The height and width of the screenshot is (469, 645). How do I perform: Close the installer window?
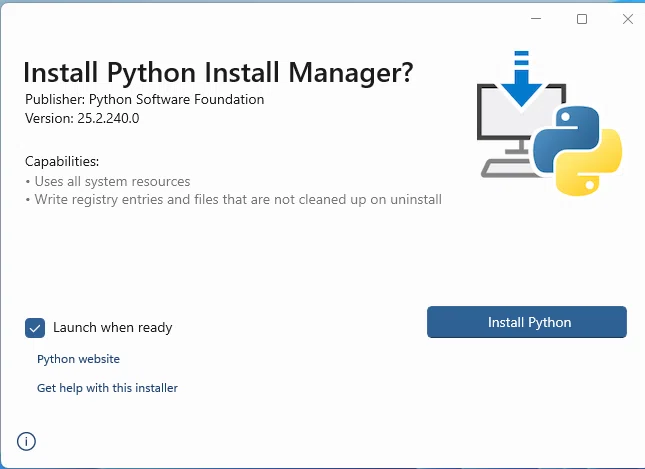pyautogui.click(x=628, y=19)
